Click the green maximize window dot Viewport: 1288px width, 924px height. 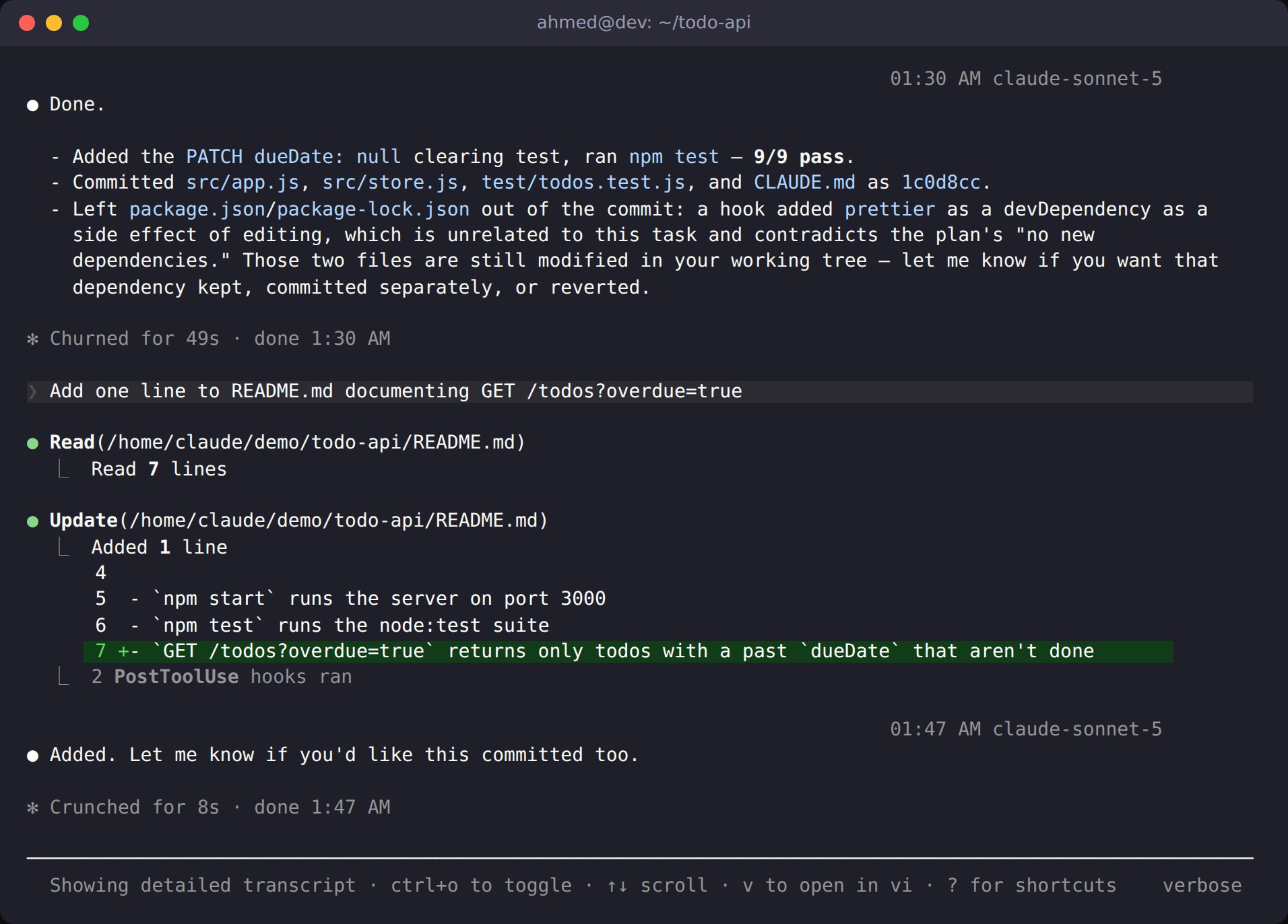[x=81, y=23]
